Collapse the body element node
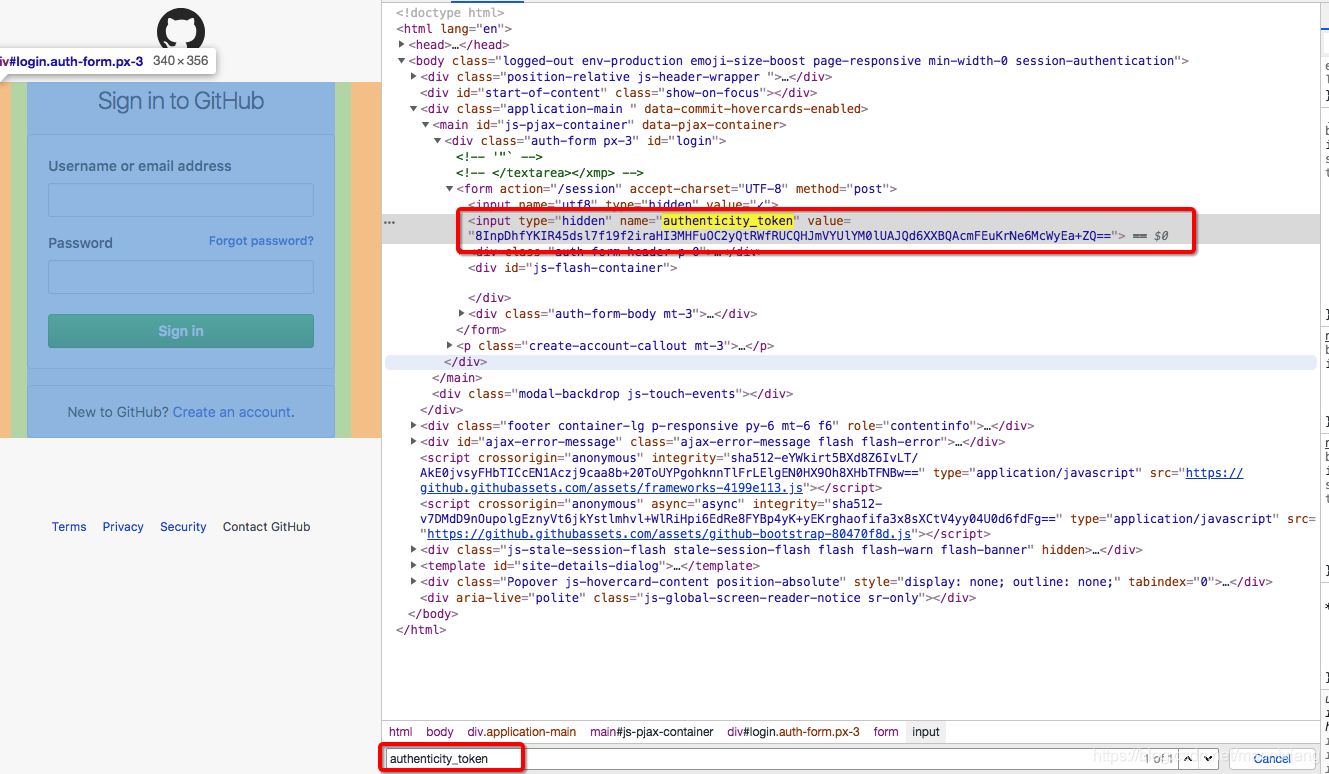Viewport: 1329px width, 774px height. [x=401, y=61]
